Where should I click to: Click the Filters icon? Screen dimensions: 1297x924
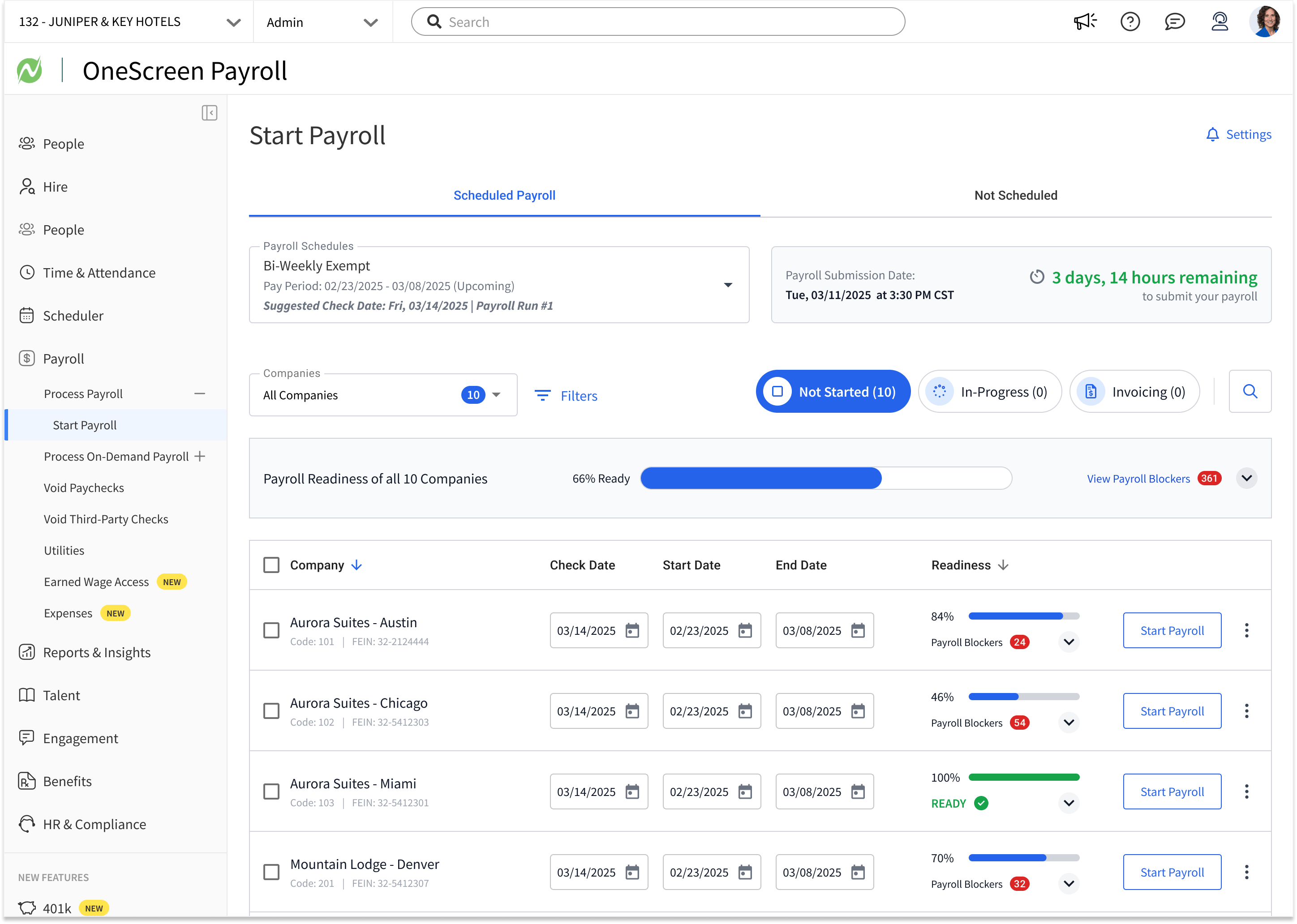point(542,395)
